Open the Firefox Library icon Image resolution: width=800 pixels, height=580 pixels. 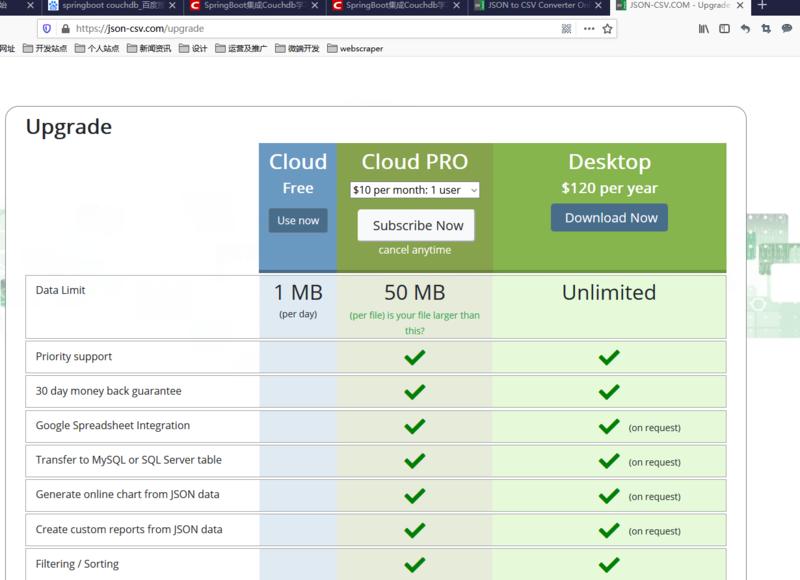(703, 29)
